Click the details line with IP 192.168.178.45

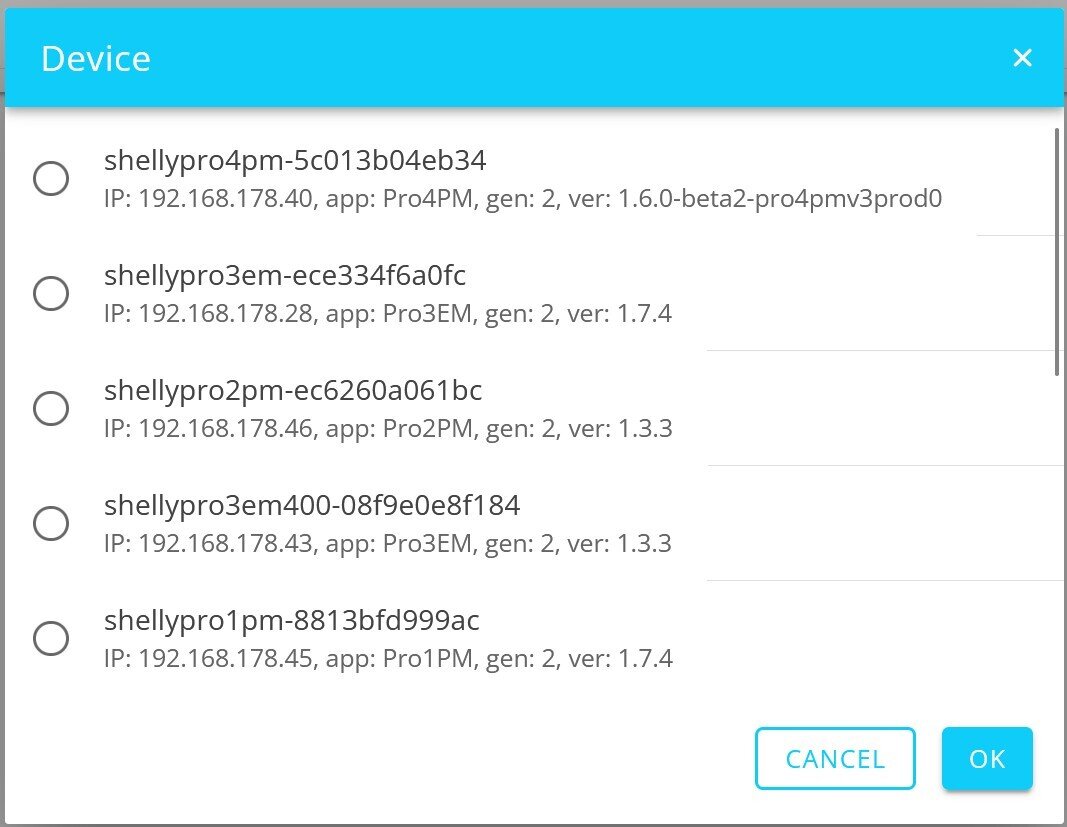coord(388,659)
